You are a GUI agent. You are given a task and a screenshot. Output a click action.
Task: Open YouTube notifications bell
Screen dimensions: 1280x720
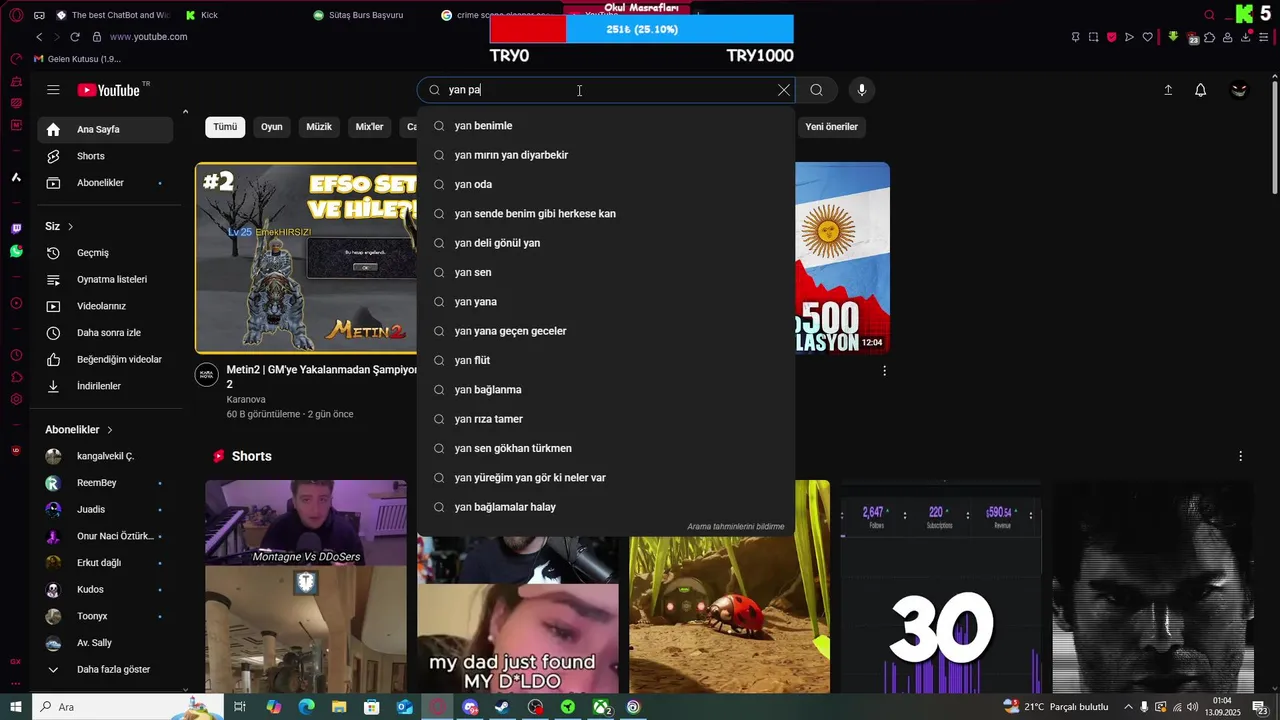1201,90
